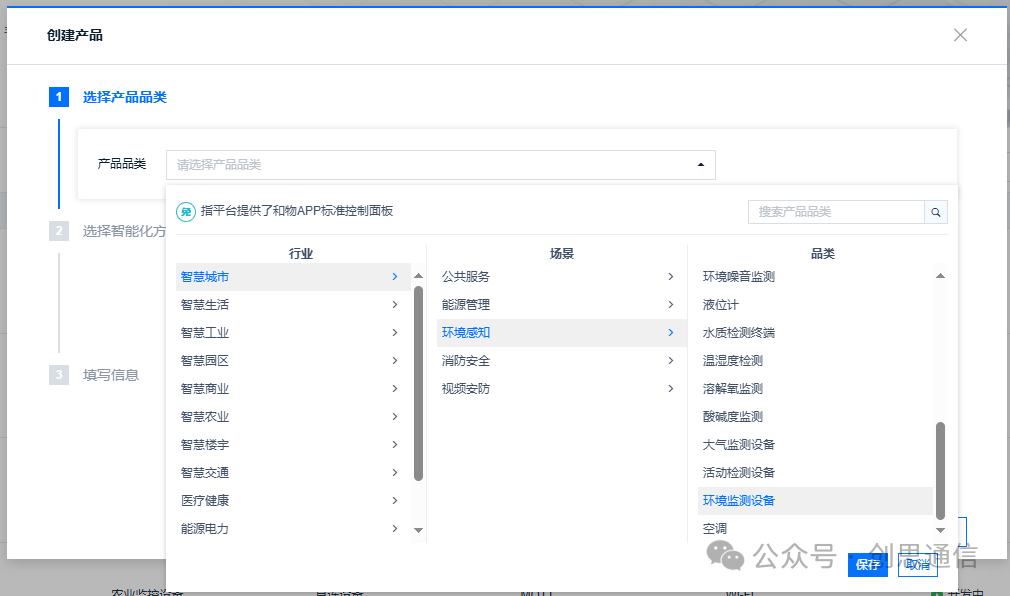The image size is (1010, 596).
Task: Collapse the 产品品类 dropdown arrow
Action: pos(701,165)
